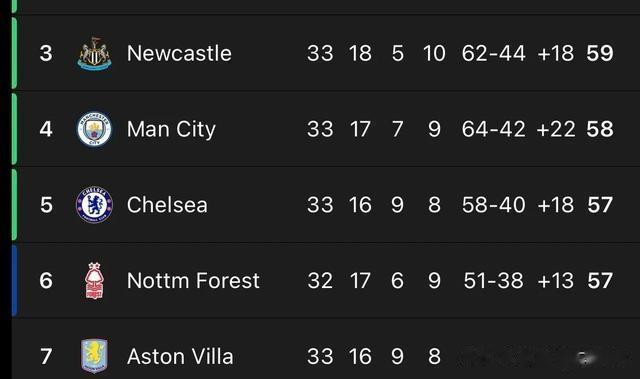Click the Nottm Forest club crest
The height and width of the screenshot is (379, 640).
coord(94,281)
